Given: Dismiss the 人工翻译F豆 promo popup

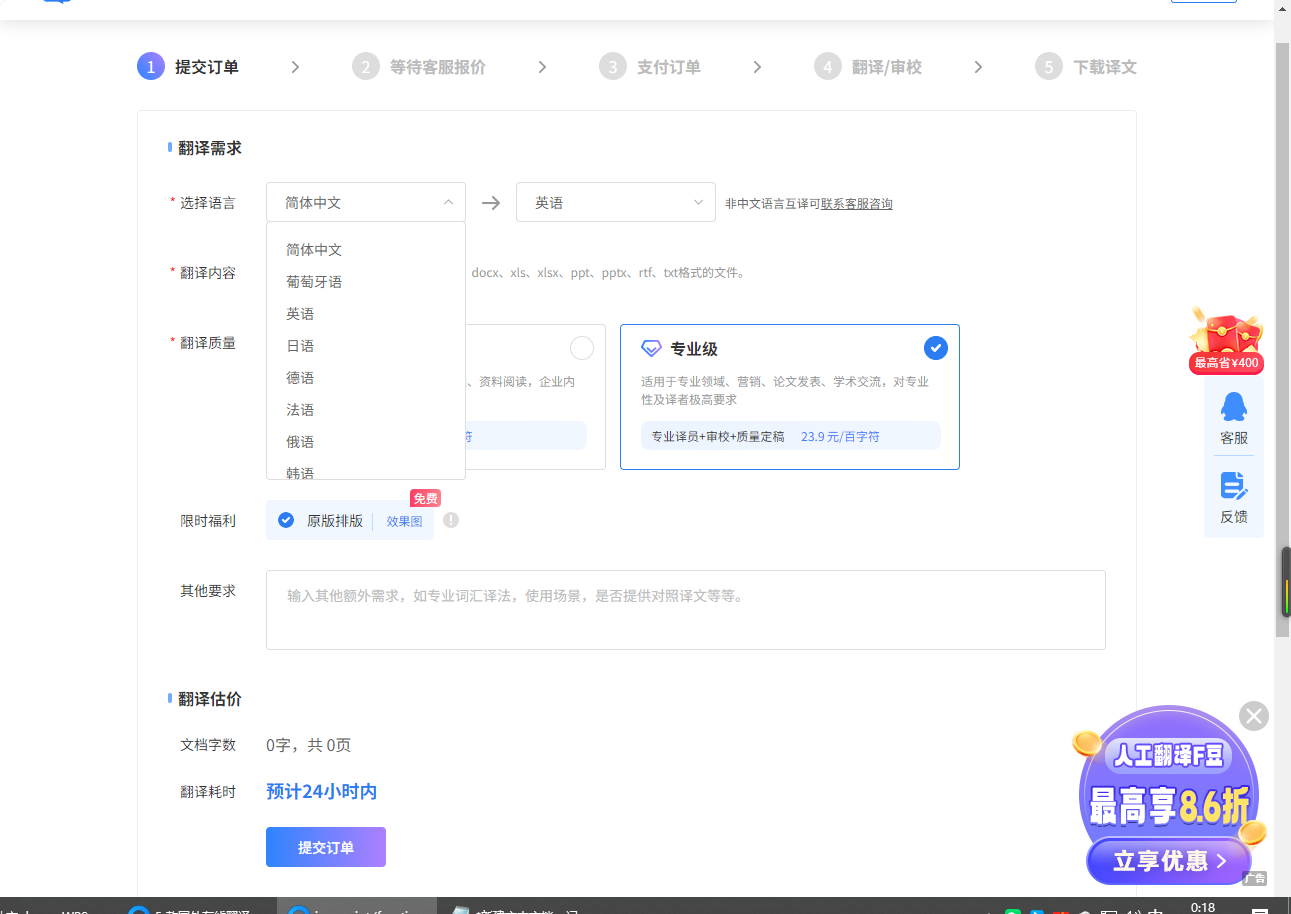Looking at the screenshot, I should pyautogui.click(x=1253, y=716).
